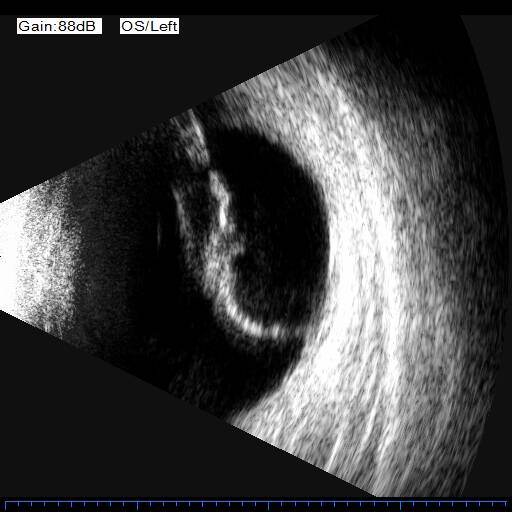Click the Gain:88dB label
Image resolution: width=512 pixels, height=512 pixels.
click(x=59, y=26)
